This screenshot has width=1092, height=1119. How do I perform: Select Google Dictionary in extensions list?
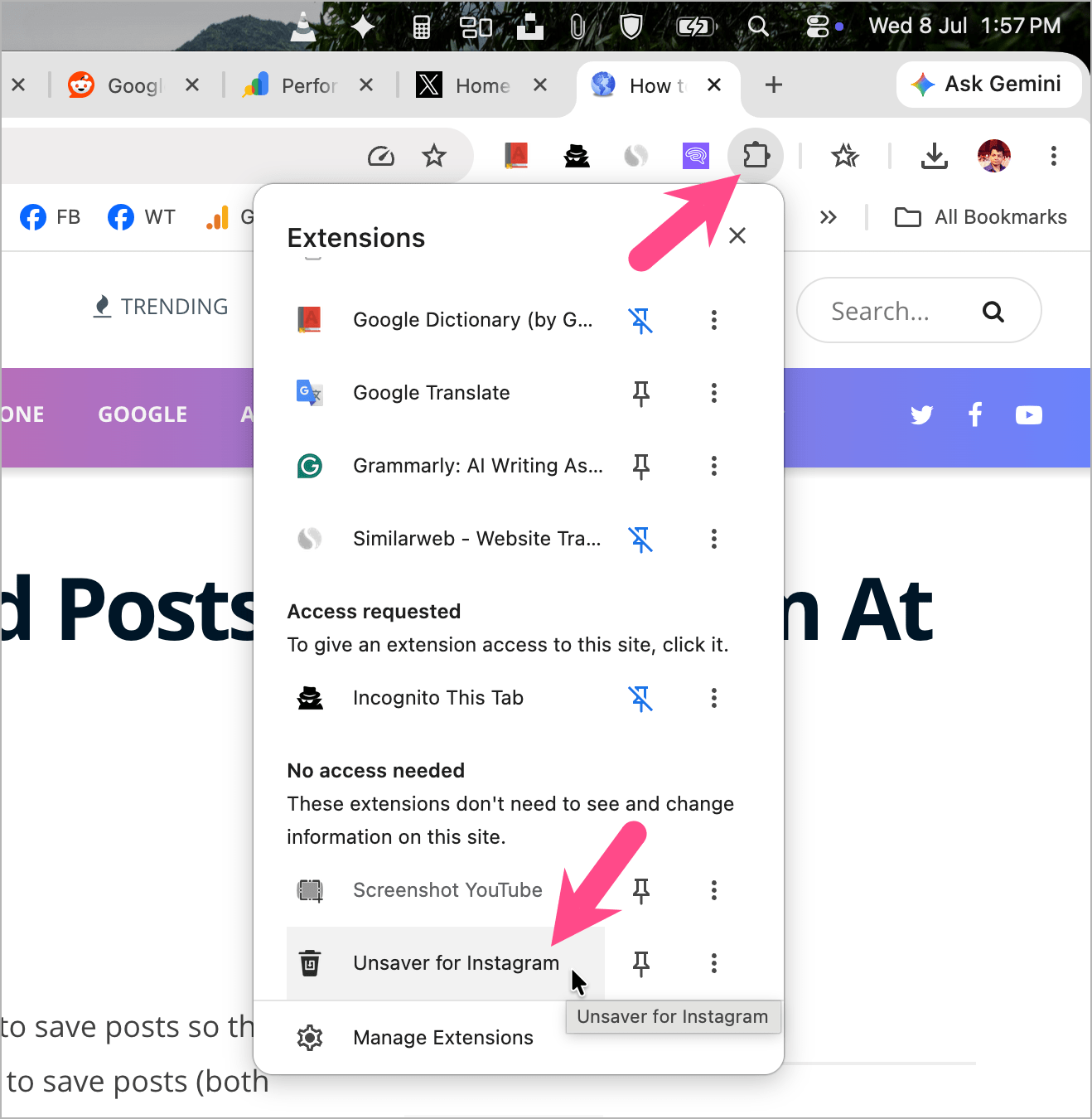[446, 320]
